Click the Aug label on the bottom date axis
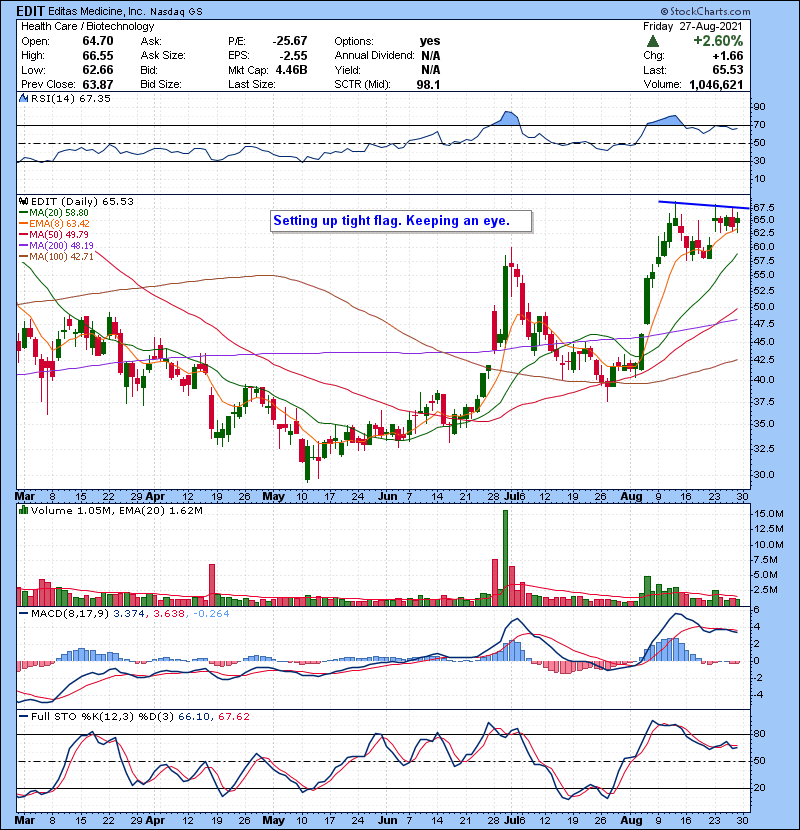This screenshot has width=800, height=830. coord(631,820)
